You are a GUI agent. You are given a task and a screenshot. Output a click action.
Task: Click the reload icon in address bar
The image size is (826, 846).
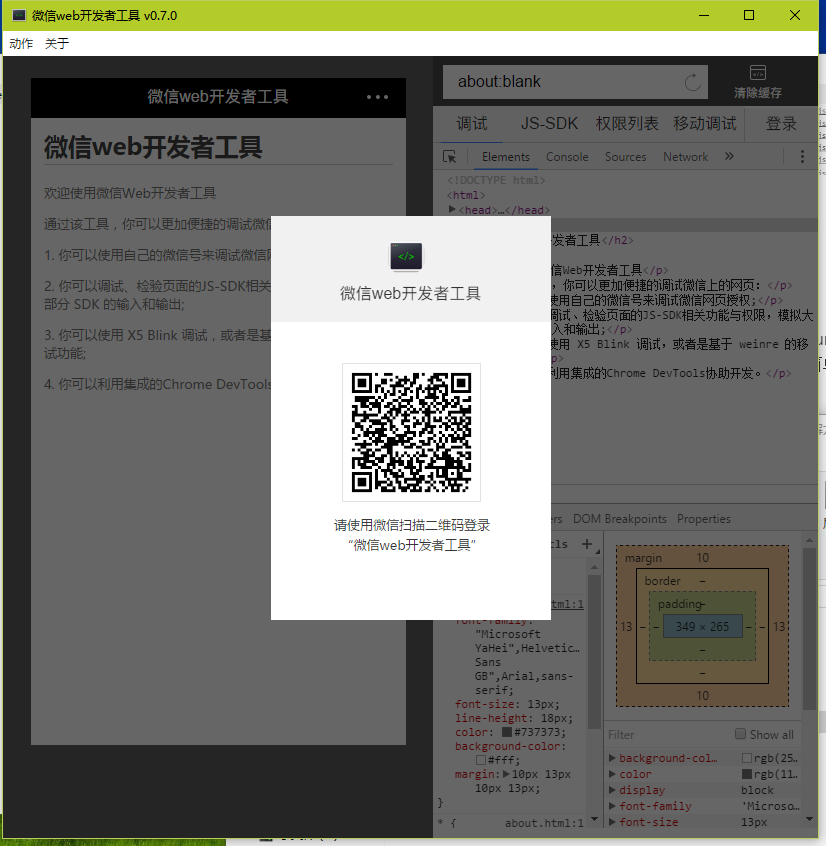point(692,82)
